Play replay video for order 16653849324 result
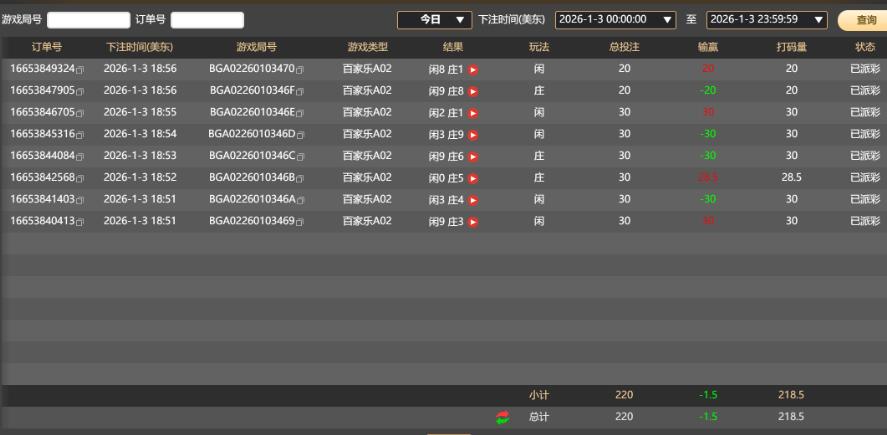 pyautogui.click(x=473, y=70)
